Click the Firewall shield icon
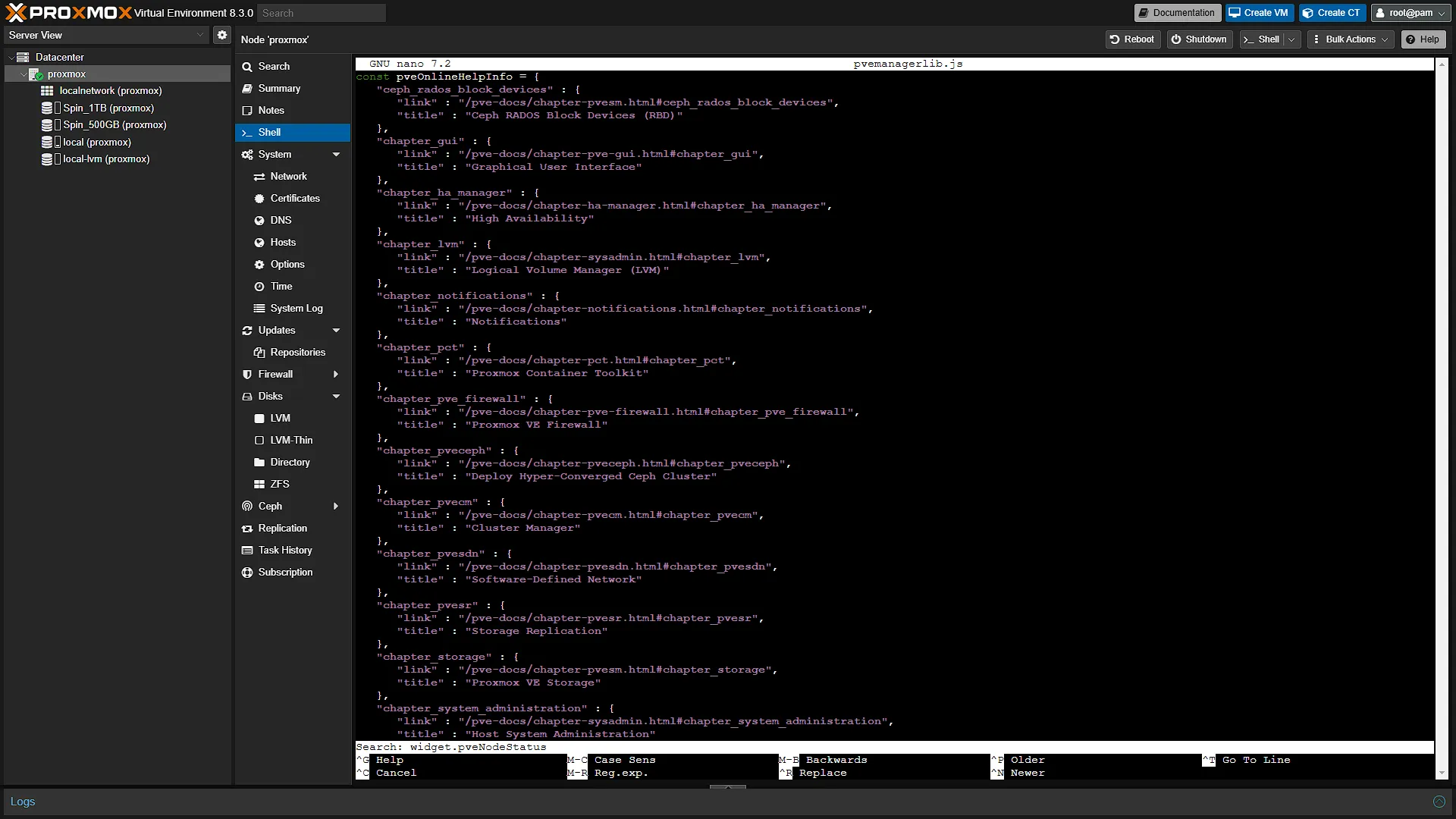Image resolution: width=1456 pixels, height=819 pixels. 247,375
